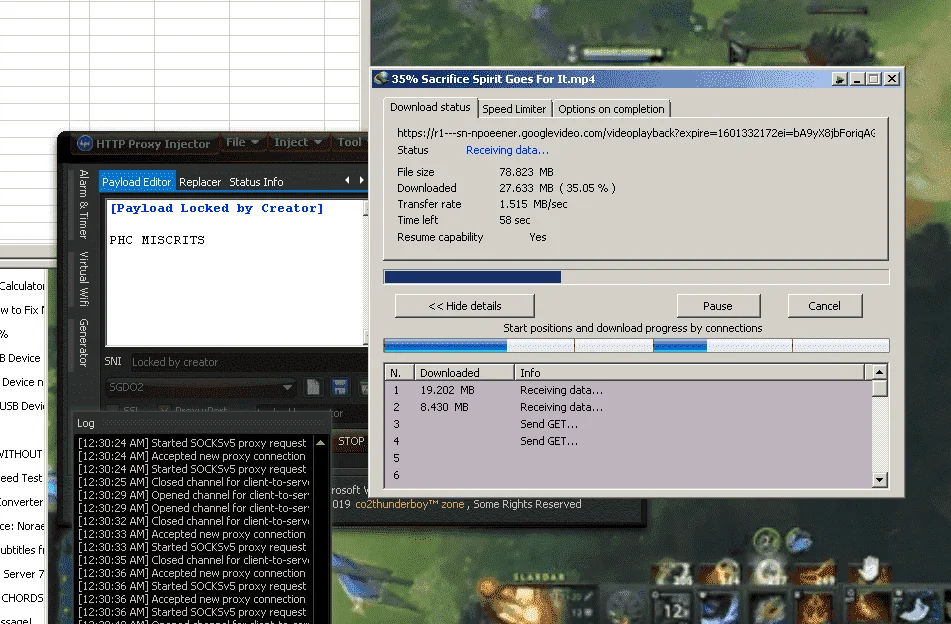Click the new config file icon
Screen dimensions: 951x624
click(x=314, y=387)
